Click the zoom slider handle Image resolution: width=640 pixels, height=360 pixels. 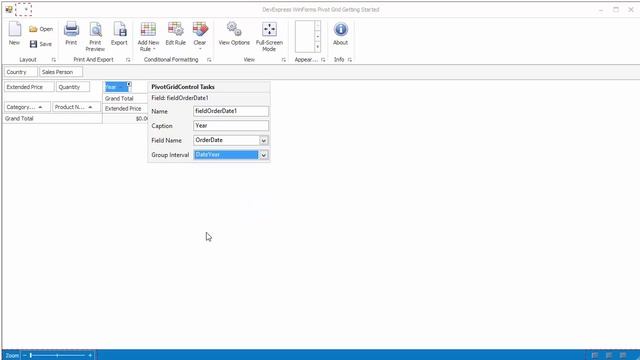[31, 356]
